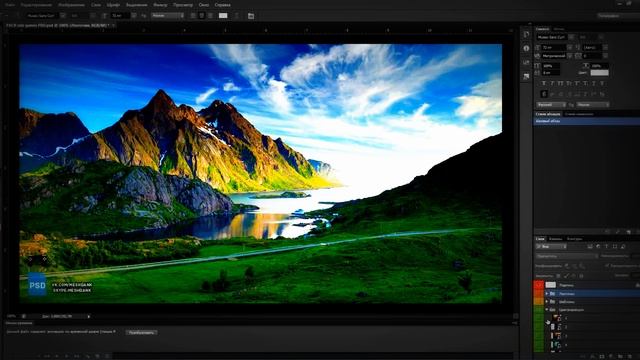Viewport: 640px width, 360px height.
Task: Apply Faux Italic in Character panel
Action: [552, 83]
